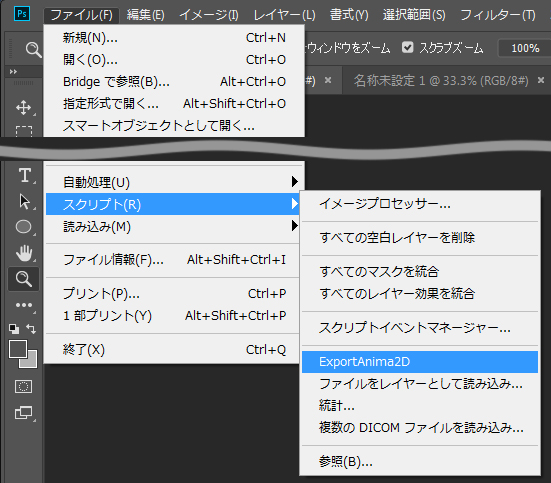Expand toolbar with double-arrow icon
Screen dimensions: 551x483
(13, 72)
